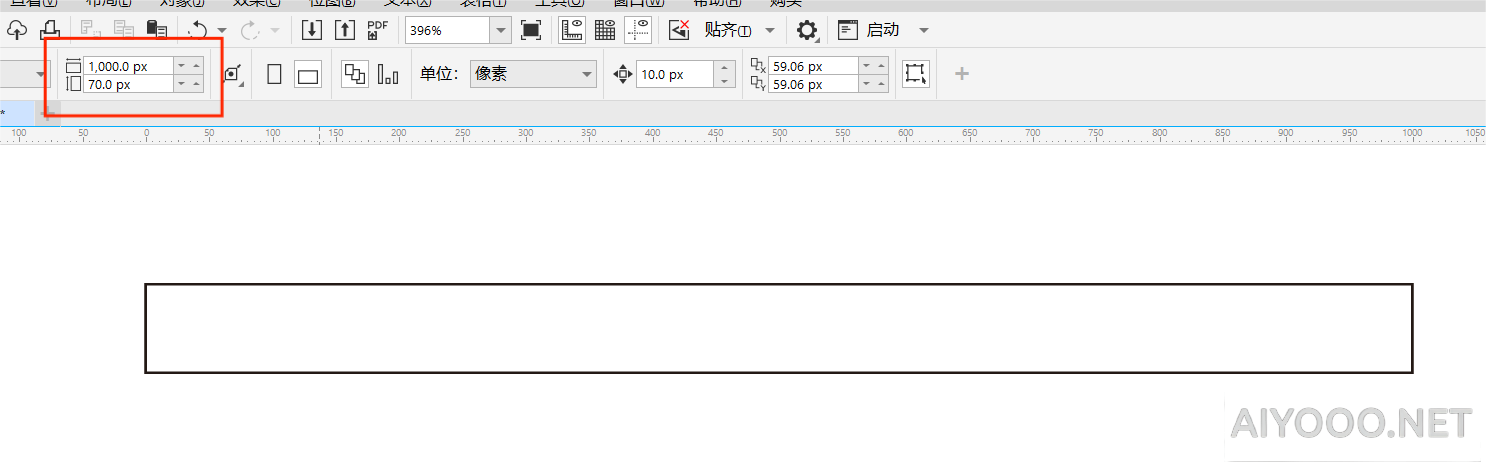1486x467 pixels.
Task: Decrease page width with down stepper
Action: 181,66
